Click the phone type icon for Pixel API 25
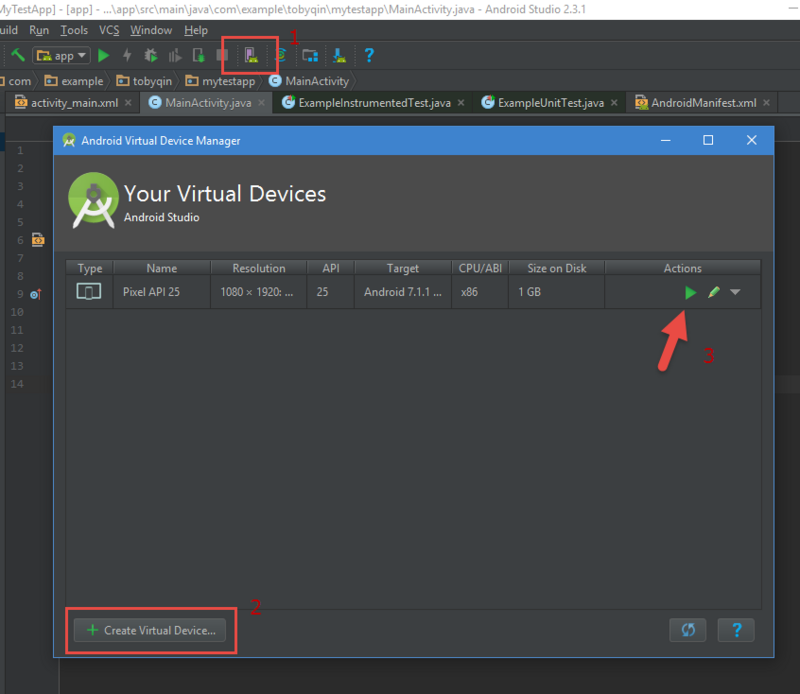 [89, 292]
